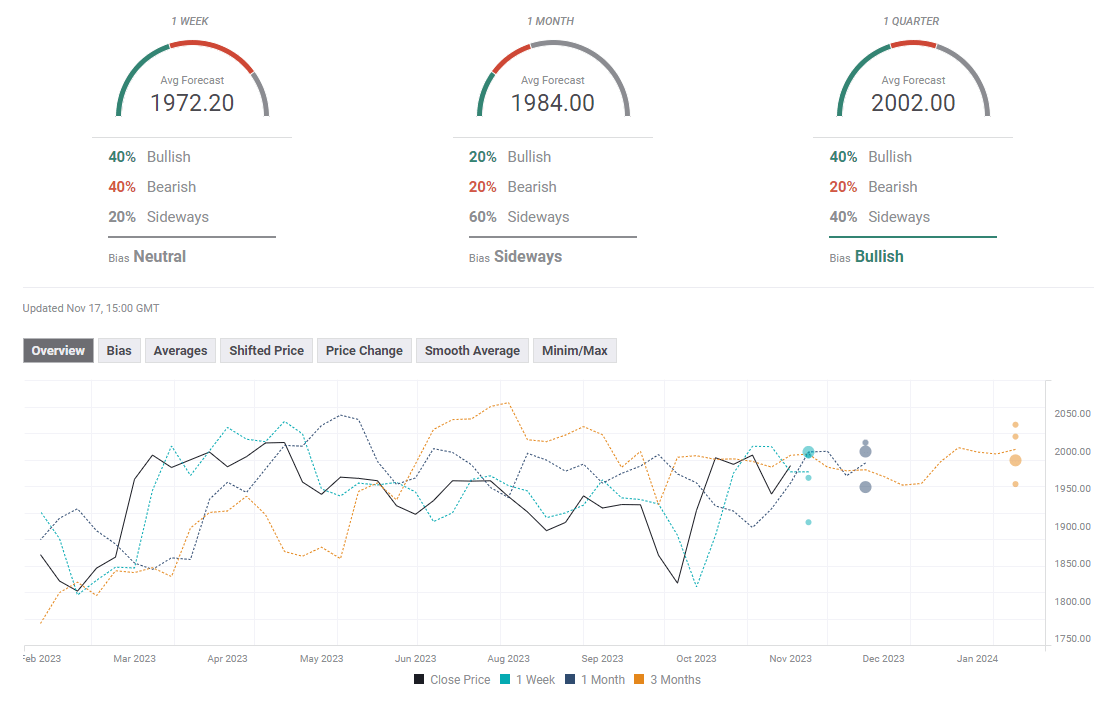Open the Bias chart tab
The width and height of the screenshot is (1106, 703).
(119, 350)
